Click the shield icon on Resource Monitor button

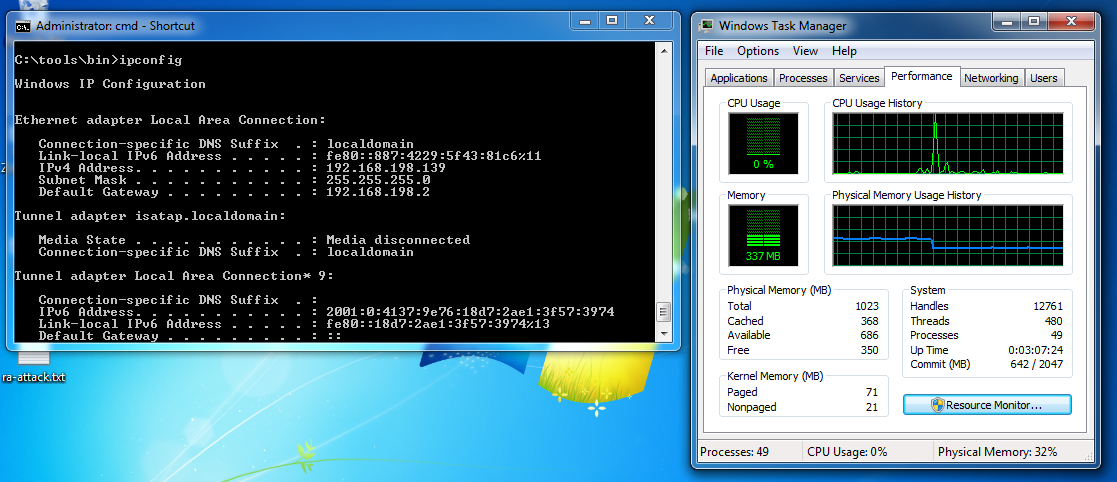tap(937, 405)
